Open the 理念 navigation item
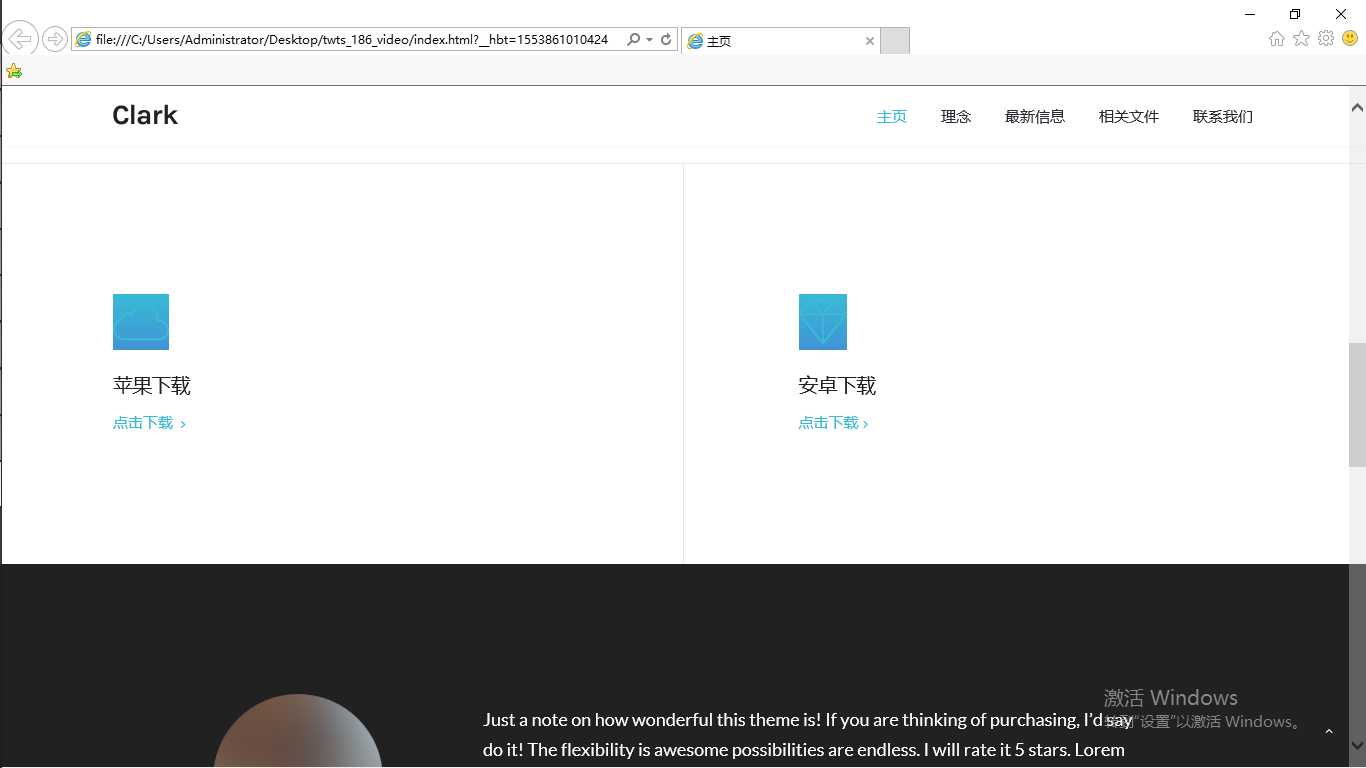1366x768 pixels. 956,116
